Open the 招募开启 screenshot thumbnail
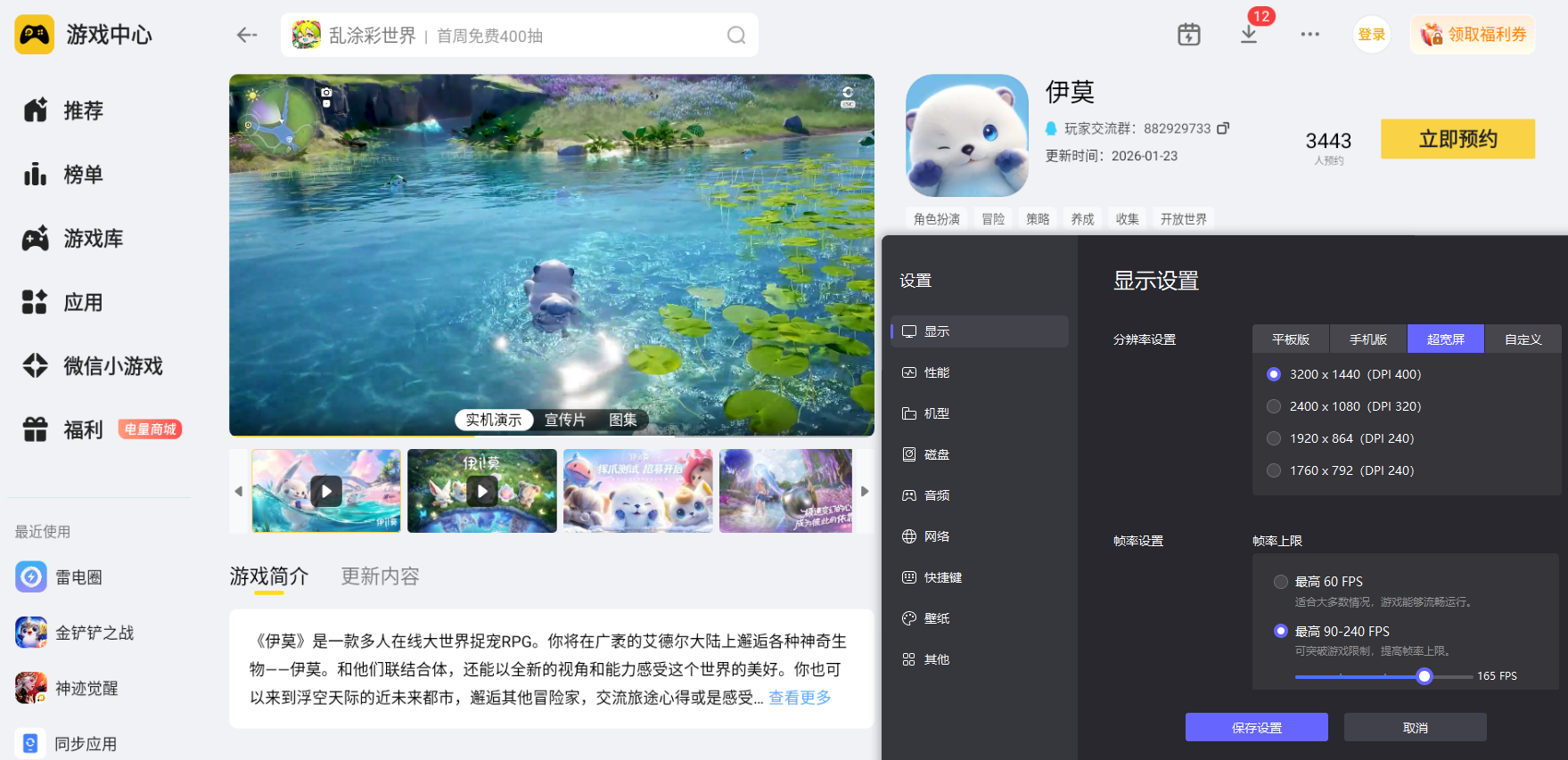This screenshot has height=760, width=1568. [638, 491]
